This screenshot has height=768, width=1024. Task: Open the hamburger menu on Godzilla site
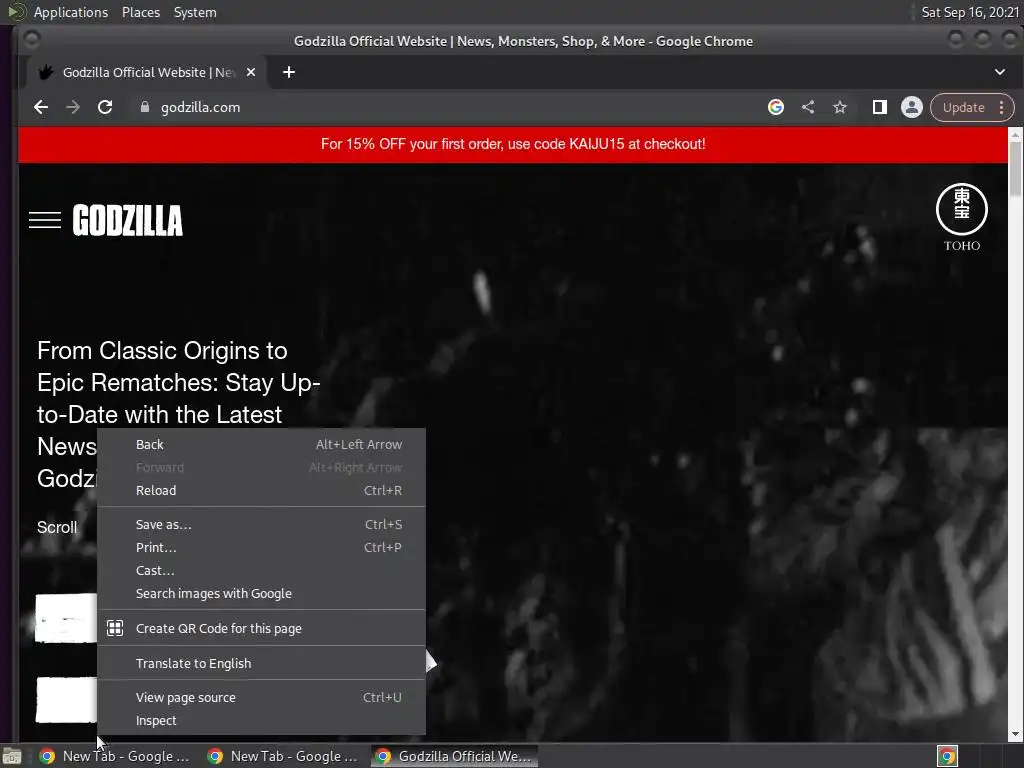tap(45, 220)
